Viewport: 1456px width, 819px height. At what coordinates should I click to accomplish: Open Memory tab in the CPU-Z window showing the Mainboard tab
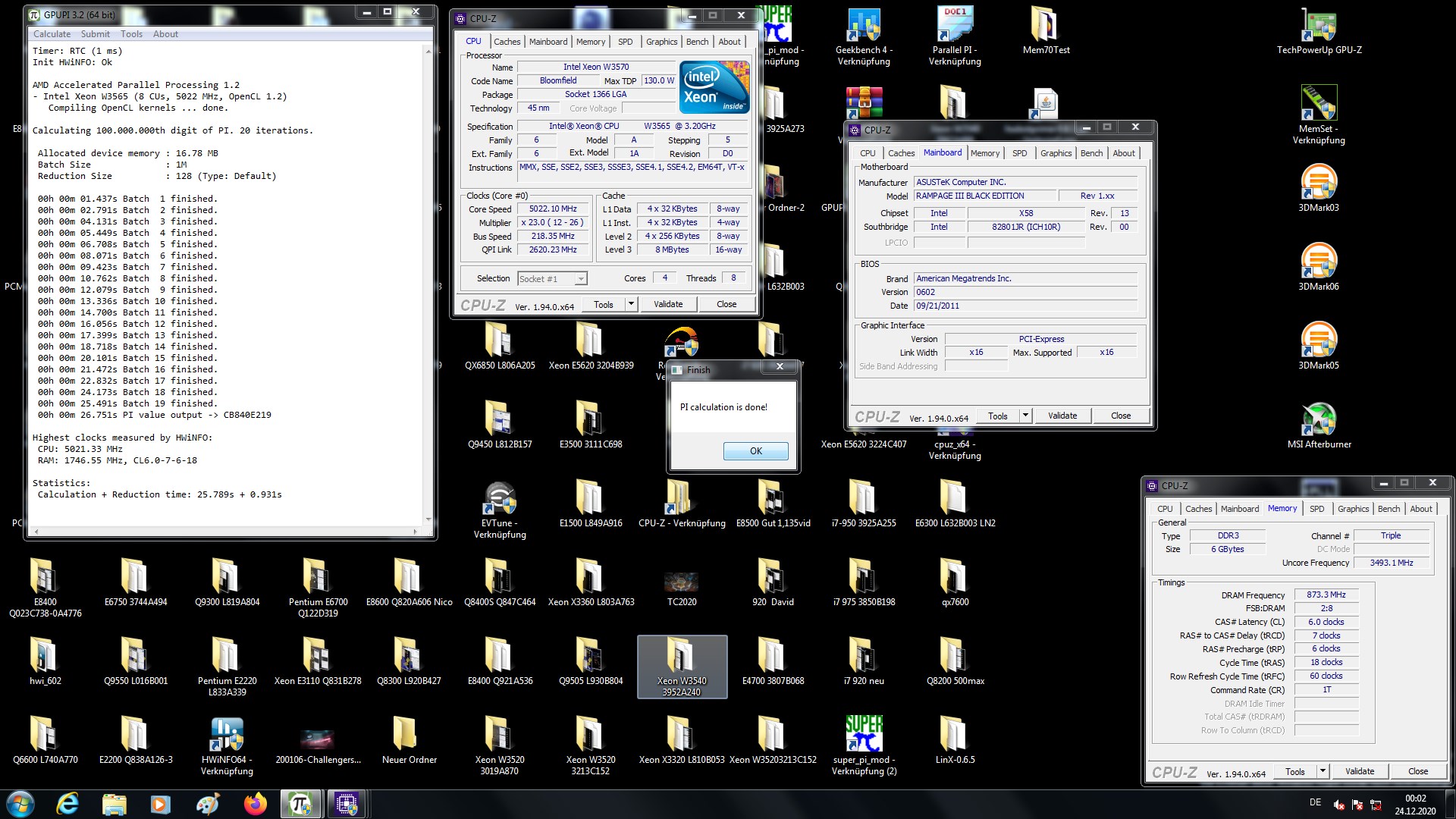tap(984, 153)
